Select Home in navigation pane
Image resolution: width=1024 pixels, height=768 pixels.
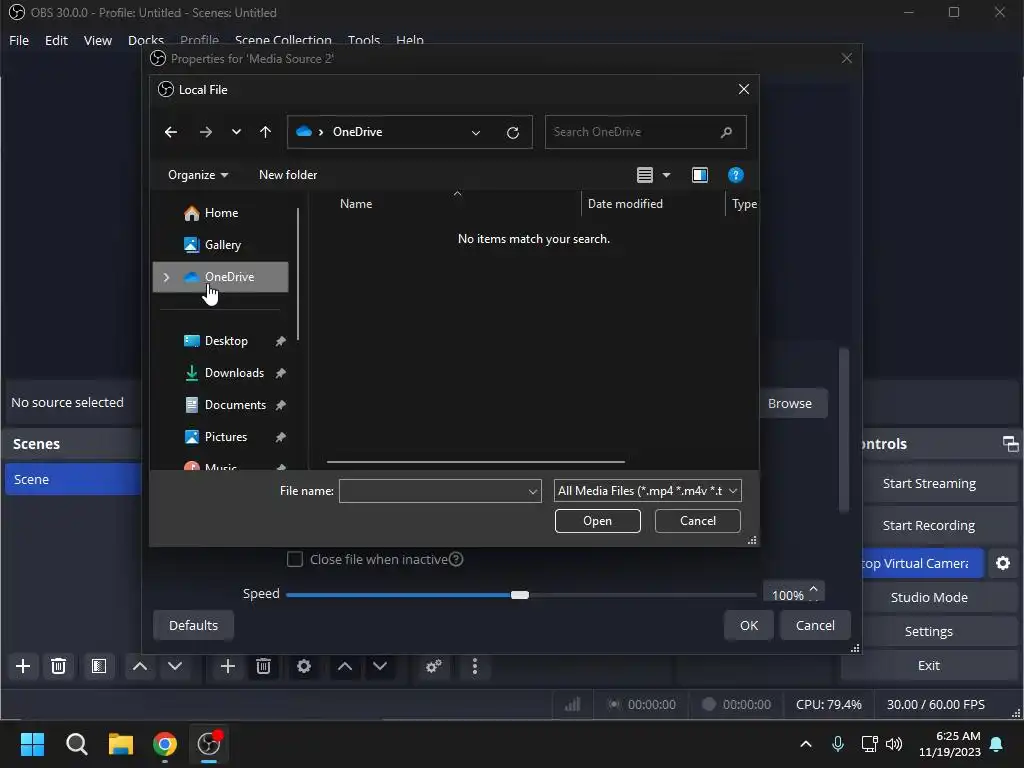coord(221,213)
